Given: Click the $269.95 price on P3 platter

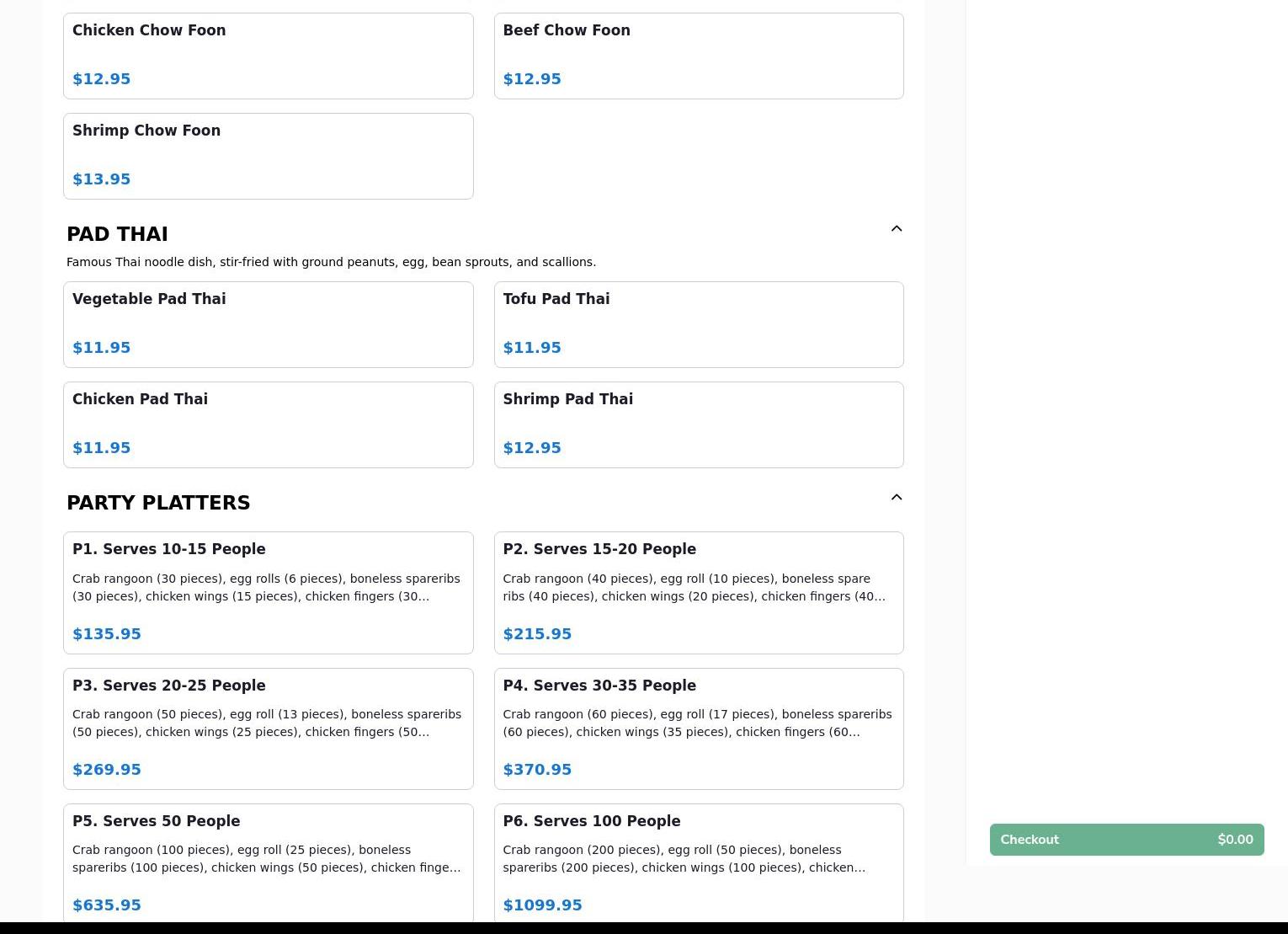Looking at the screenshot, I should 107,769.
